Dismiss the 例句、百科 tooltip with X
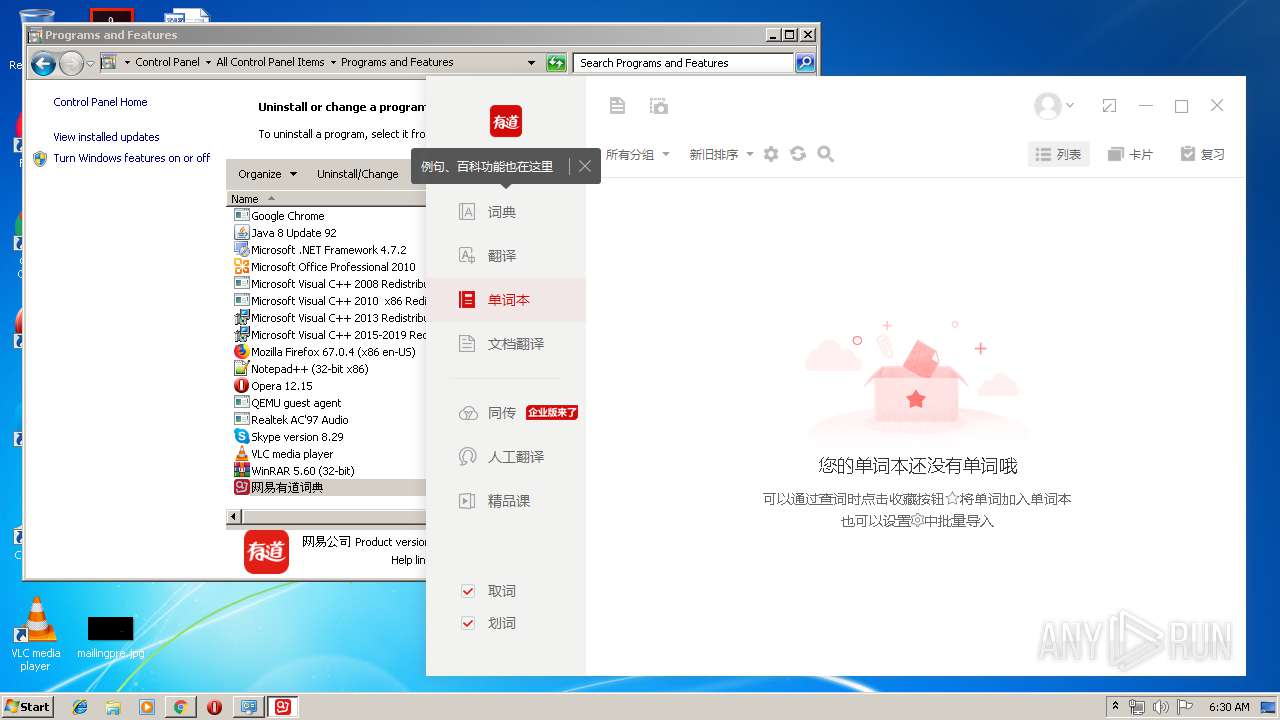The width and height of the screenshot is (1280, 720). click(x=585, y=166)
